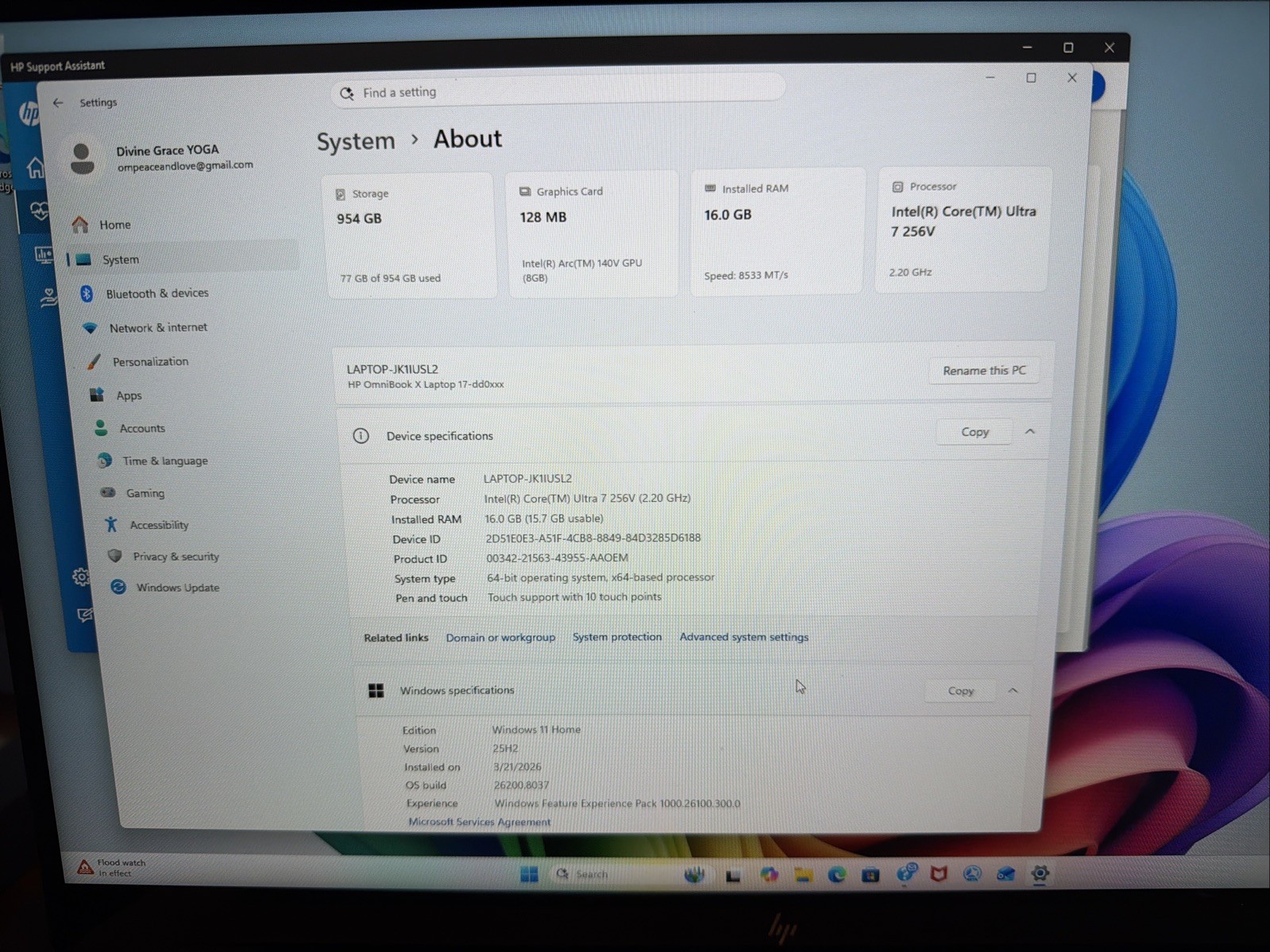
Task: Open the gear settings icon in HP Support Assistant
Action: tap(81, 577)
